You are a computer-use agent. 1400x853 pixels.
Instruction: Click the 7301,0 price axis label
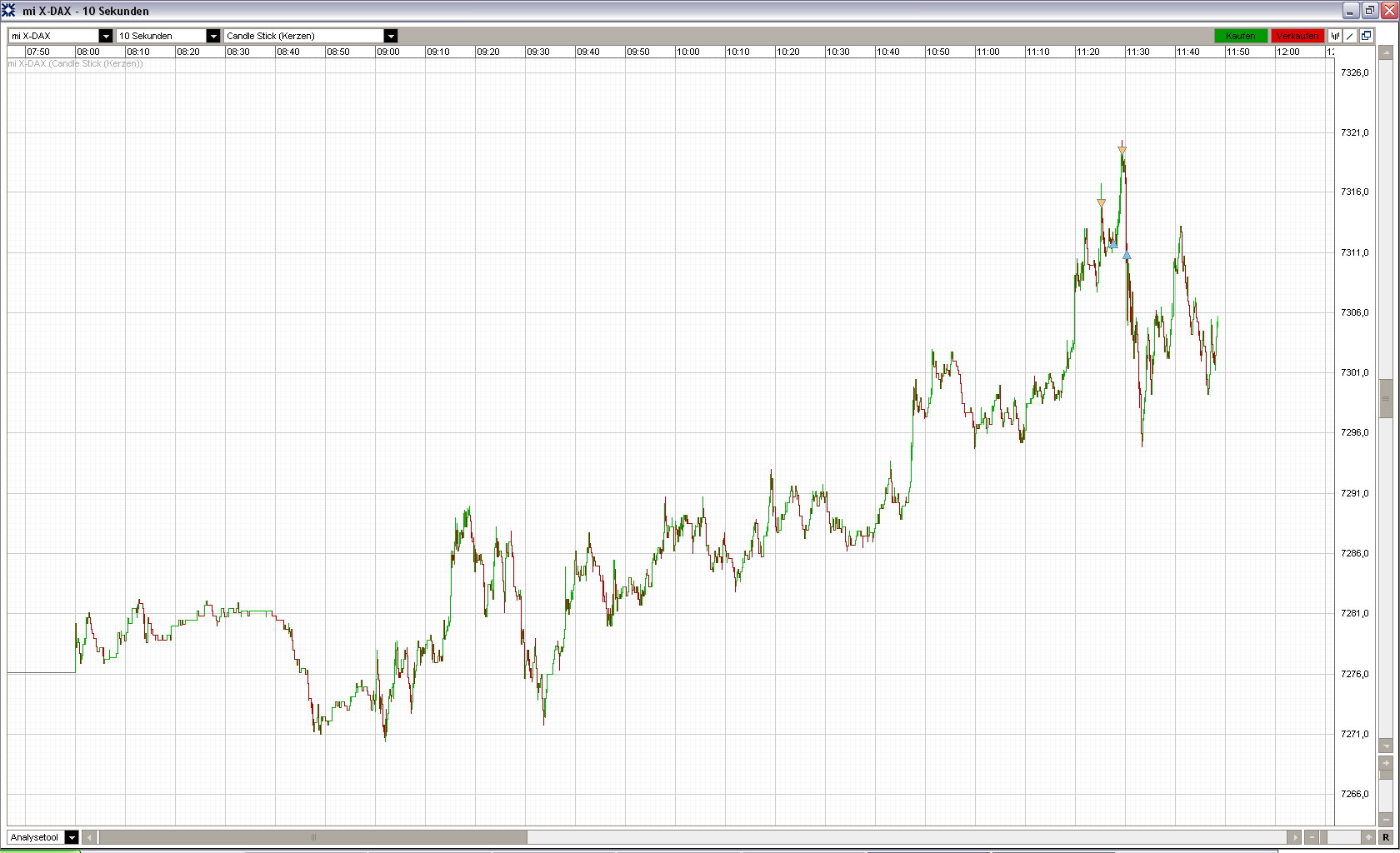1355,372
